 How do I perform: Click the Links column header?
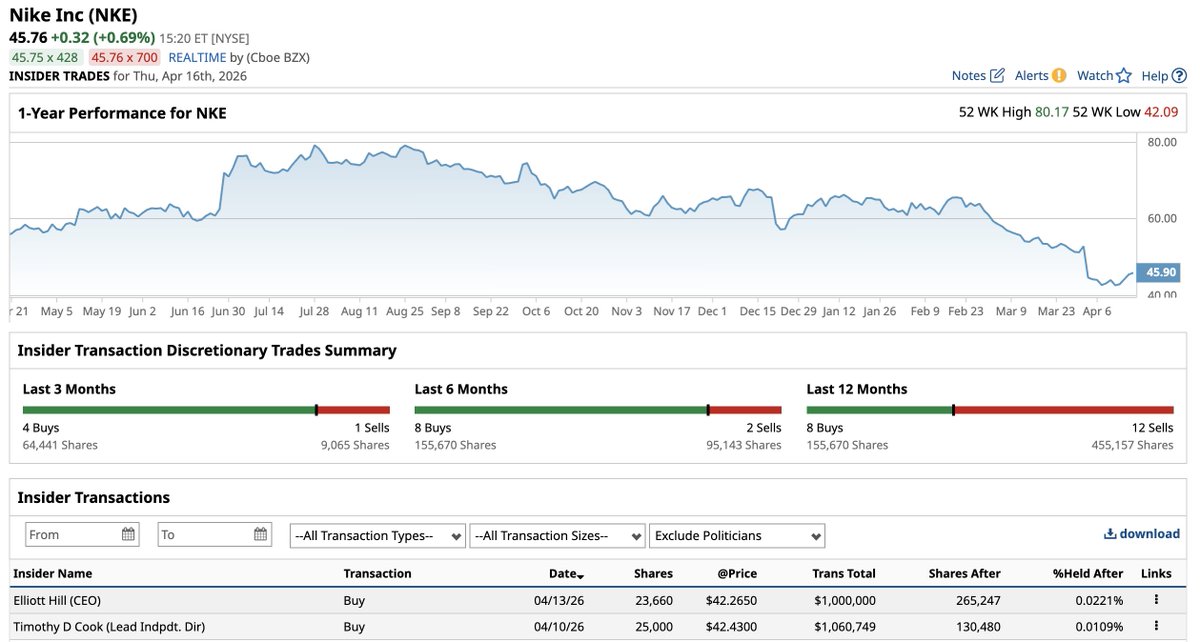pos(1156,573)
